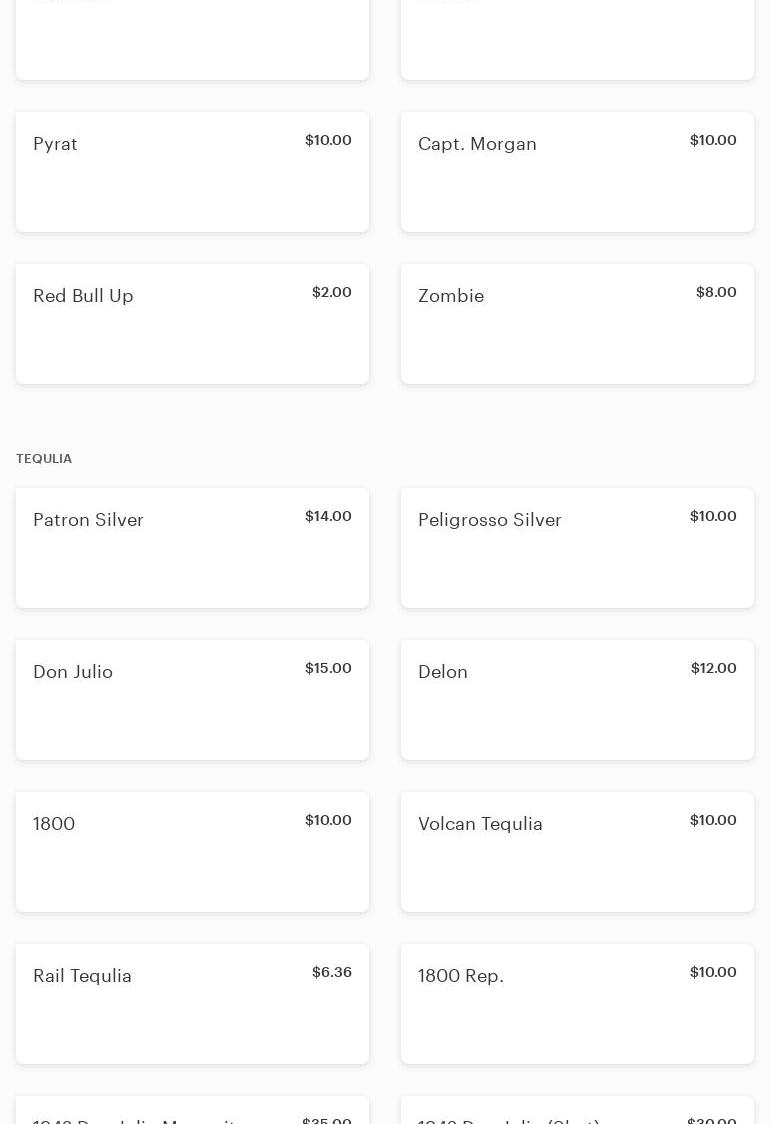This screenshot has height=1124, width=770.
Task: Open the Volcan Tequlia item card
Action: click(577, 852)
